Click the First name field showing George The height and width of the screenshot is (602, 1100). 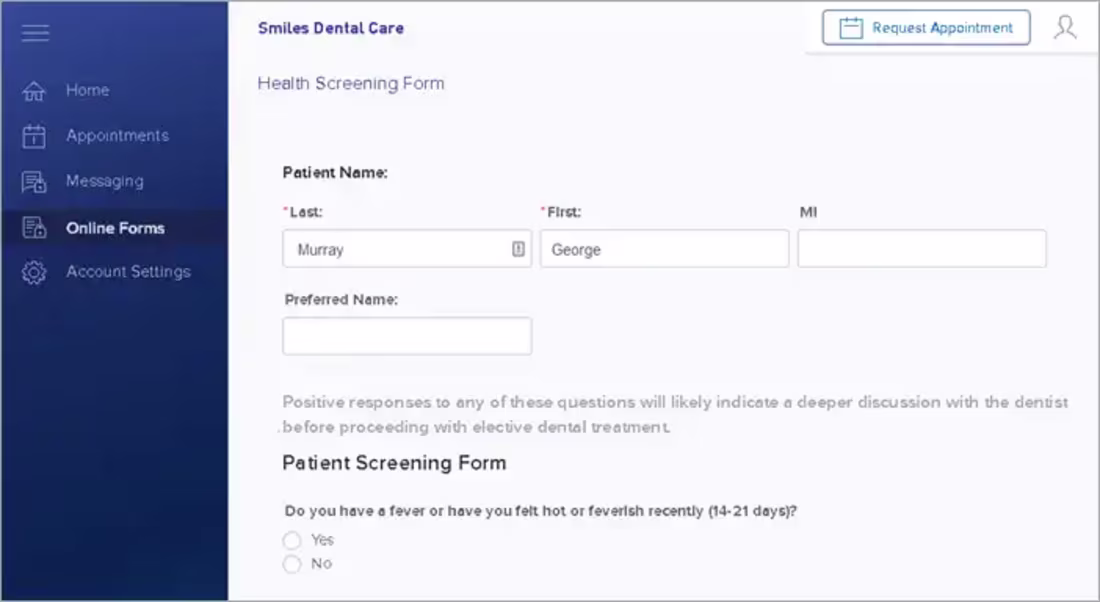point(664,248)
